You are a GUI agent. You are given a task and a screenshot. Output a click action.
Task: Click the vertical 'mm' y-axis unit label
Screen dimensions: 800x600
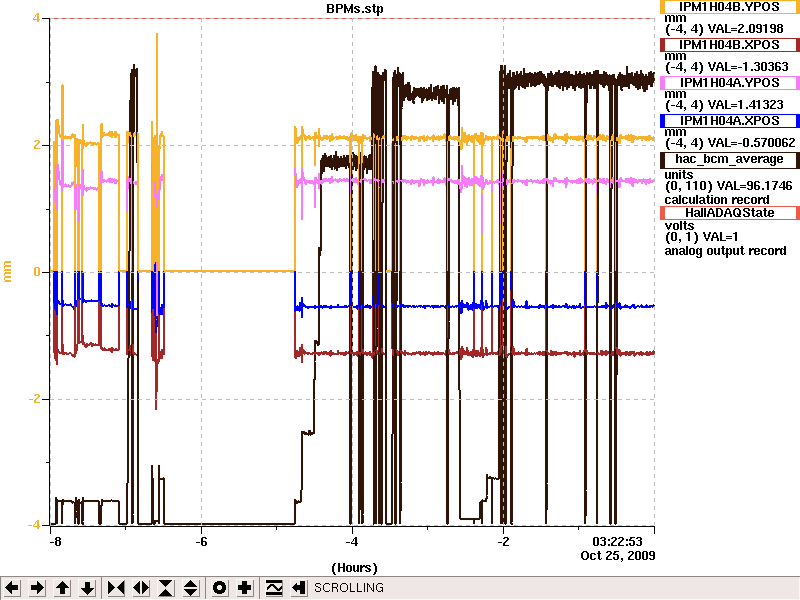[x=7, y=271]
